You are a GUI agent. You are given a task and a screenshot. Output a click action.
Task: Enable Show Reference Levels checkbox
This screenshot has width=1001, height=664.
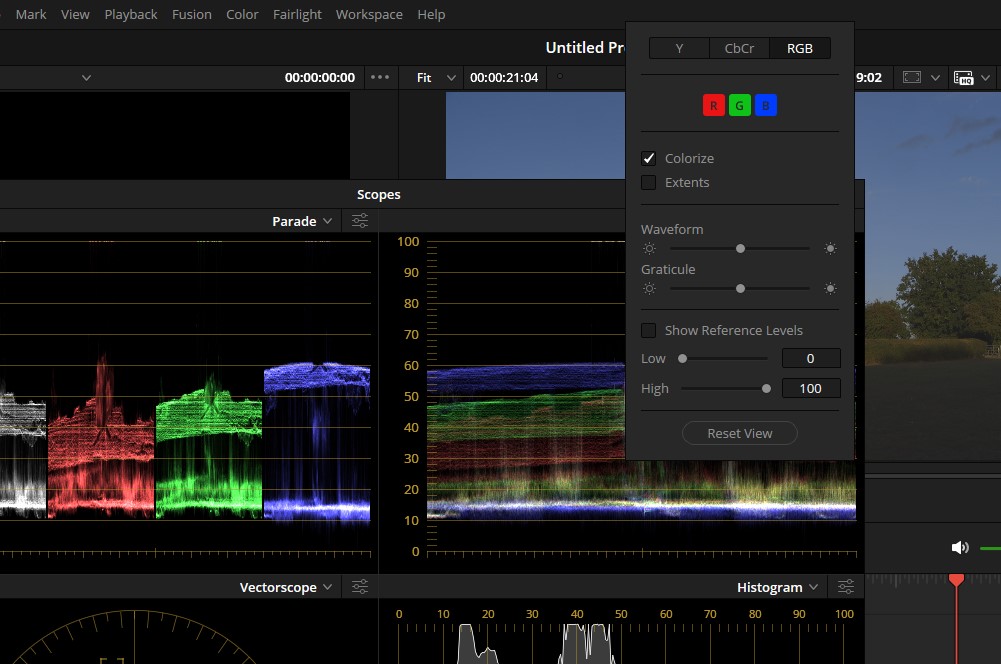[649, 330]
